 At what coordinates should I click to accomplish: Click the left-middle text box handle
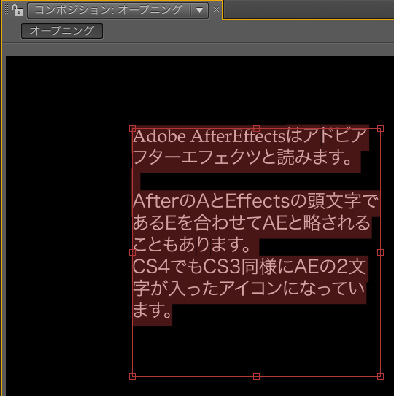click(132, 252)
